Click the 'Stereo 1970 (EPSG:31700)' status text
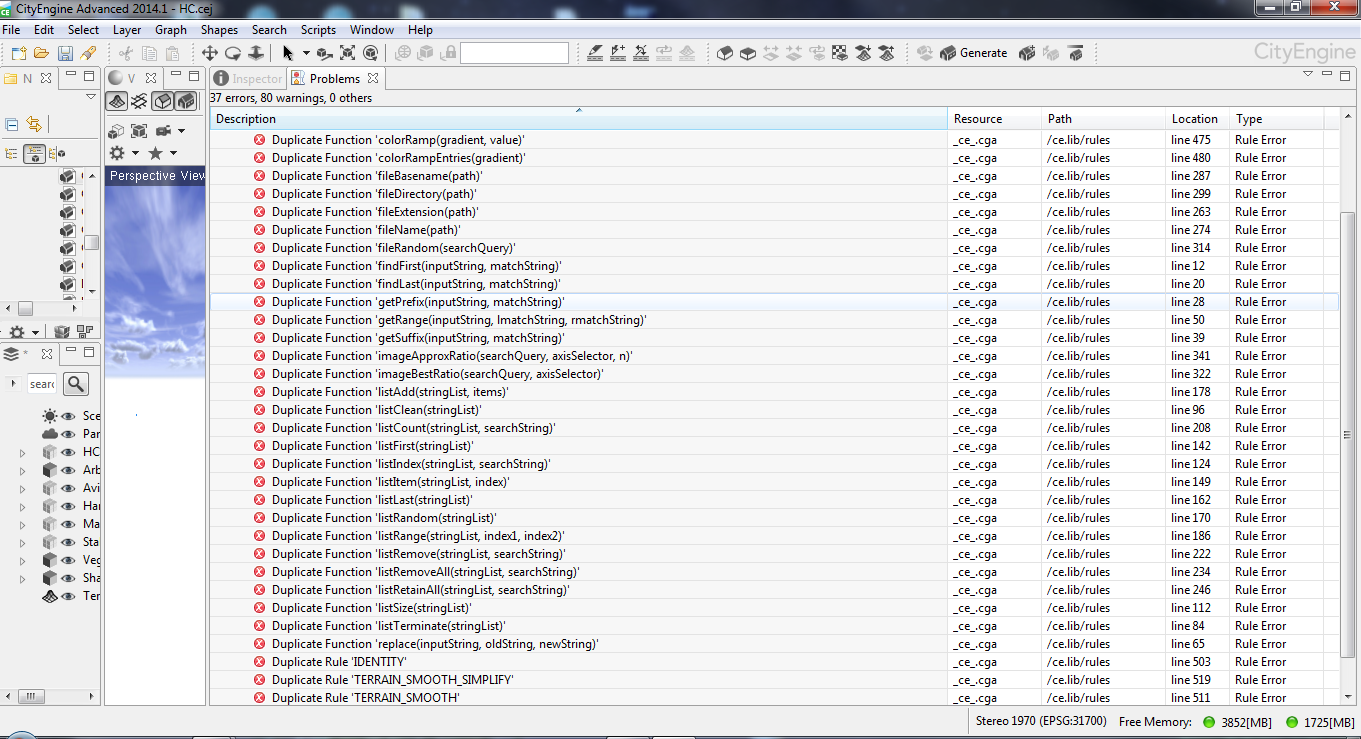The width and height of the screenshot is (1361, 739). pos(1041,721)
